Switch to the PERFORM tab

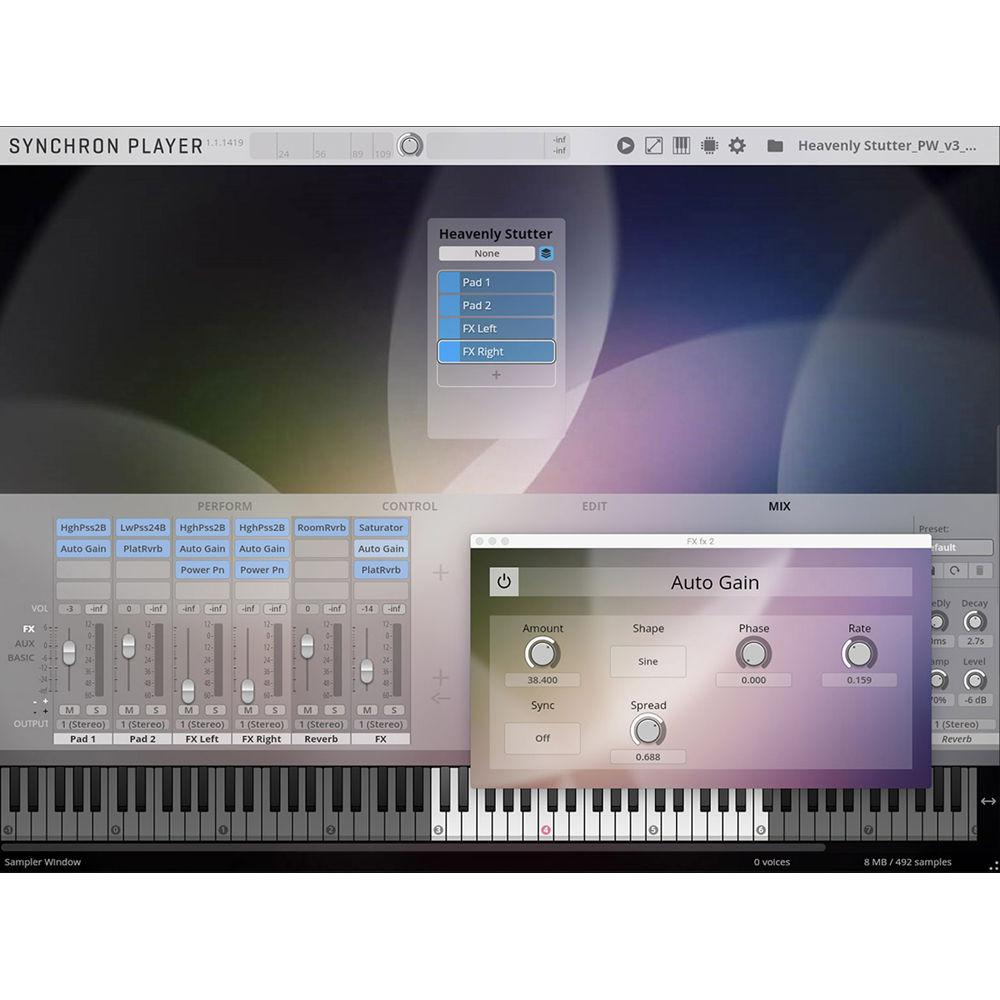pyautogui.click(x=225, y=506)
